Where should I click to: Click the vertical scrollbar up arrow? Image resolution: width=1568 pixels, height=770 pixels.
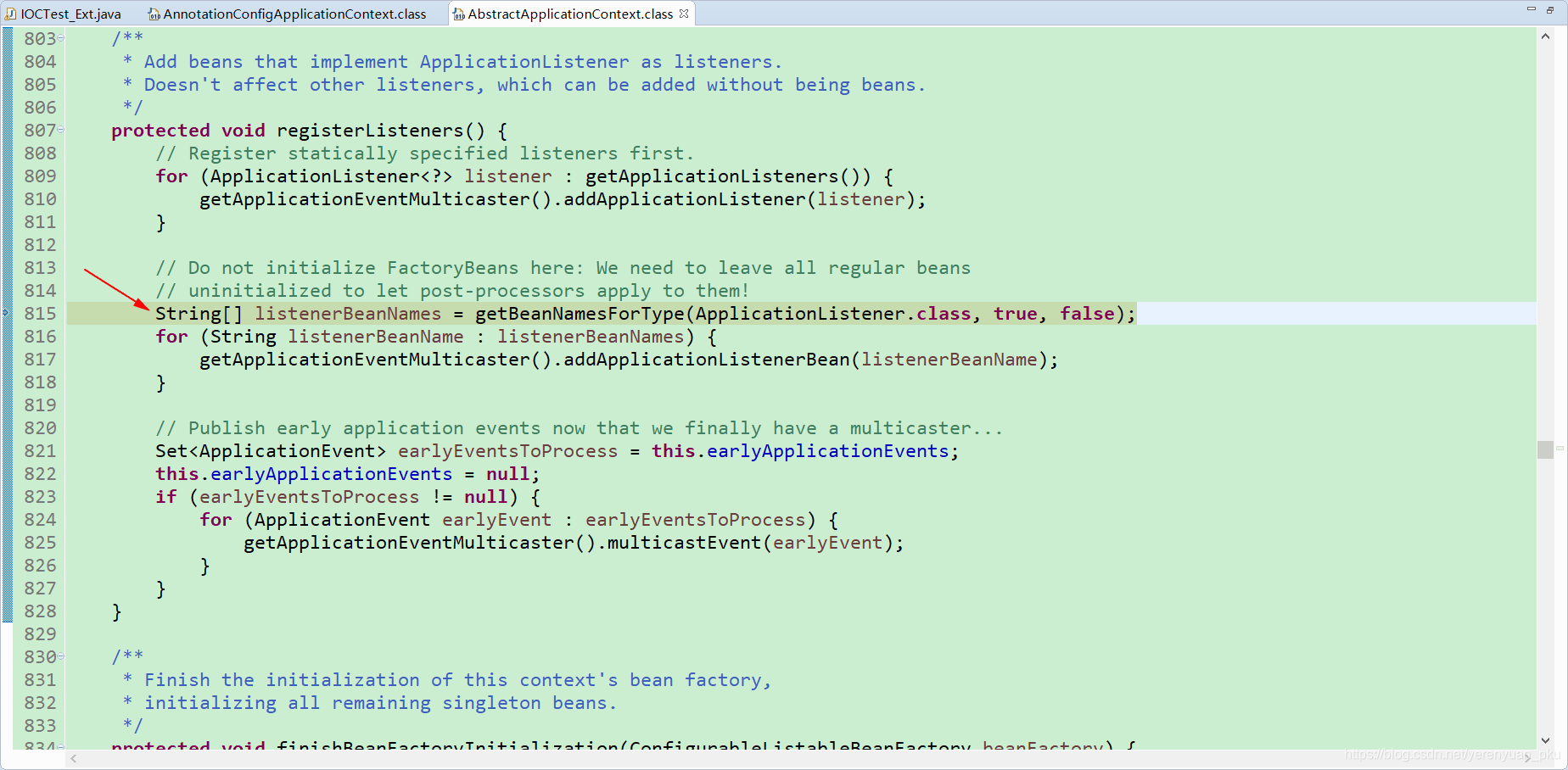1545,36
